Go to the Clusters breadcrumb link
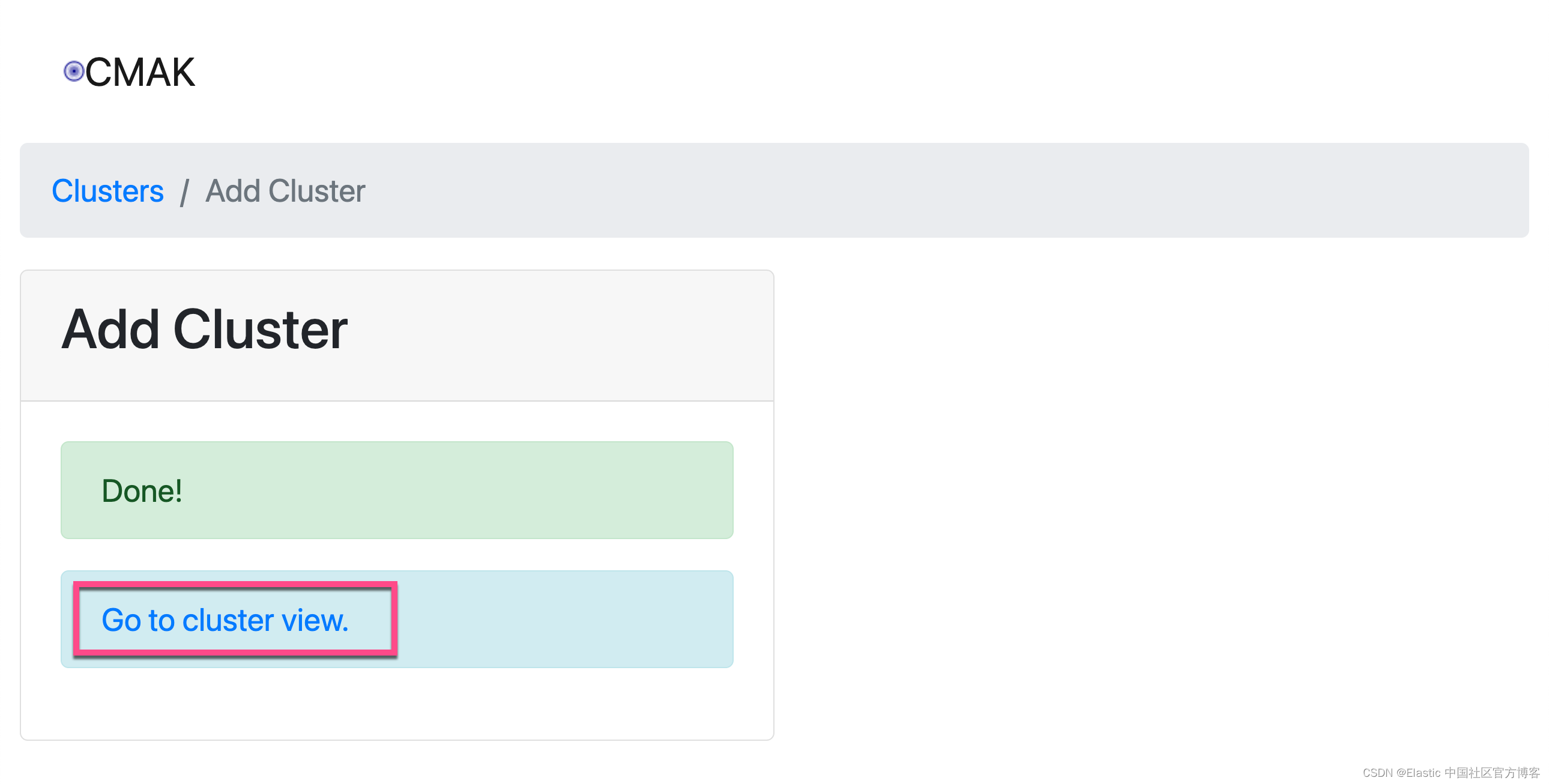 tap(107, 191)
